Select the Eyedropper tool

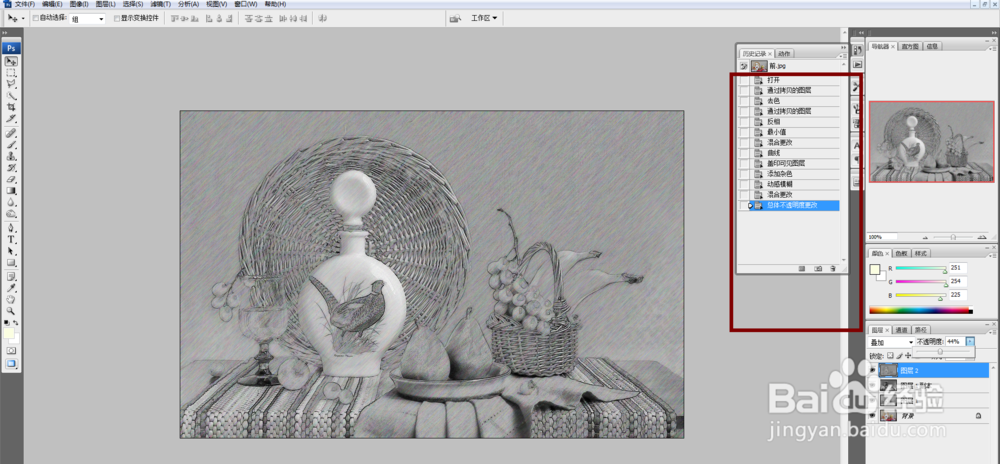11,288
